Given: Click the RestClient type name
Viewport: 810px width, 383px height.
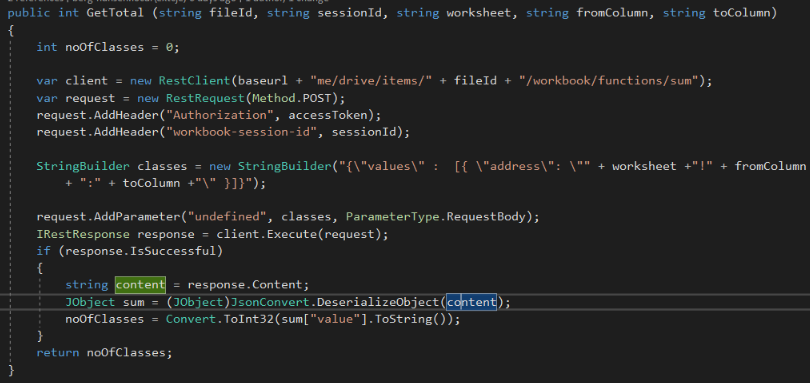Looking at the screenshot, I should click(x=194, y=81).
